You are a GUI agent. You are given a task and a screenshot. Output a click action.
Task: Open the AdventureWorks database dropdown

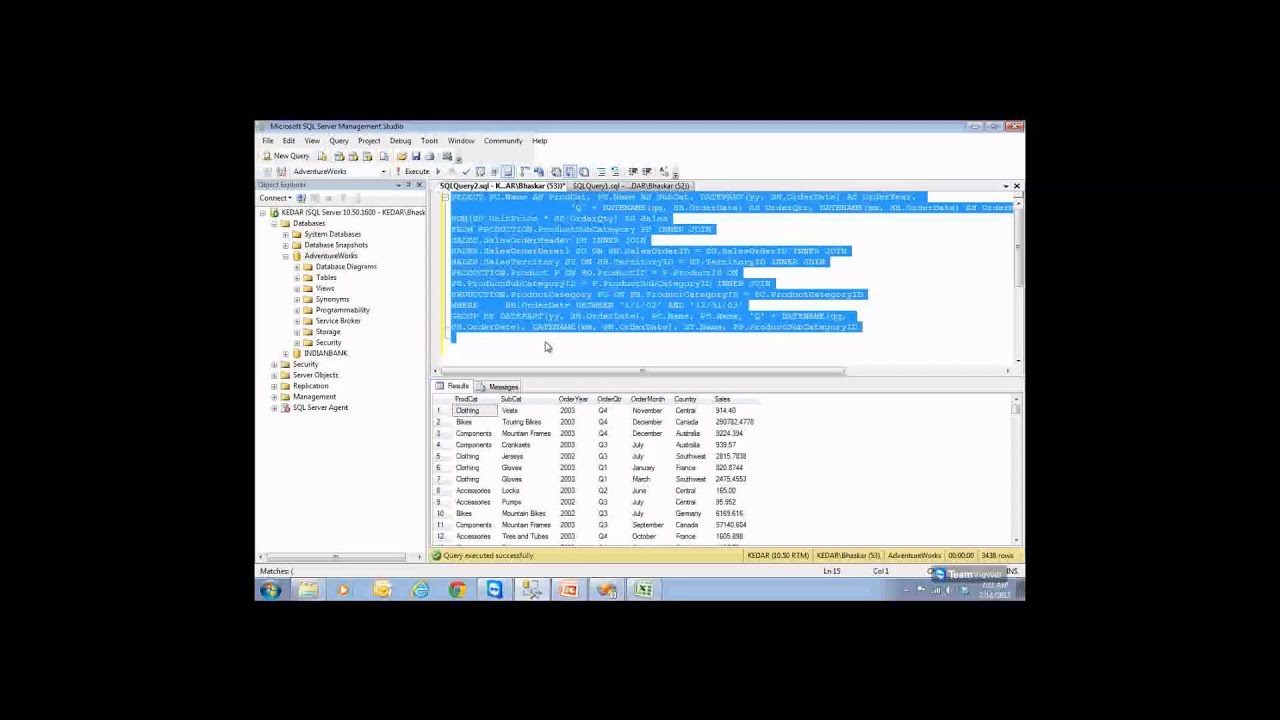[383, 171]
